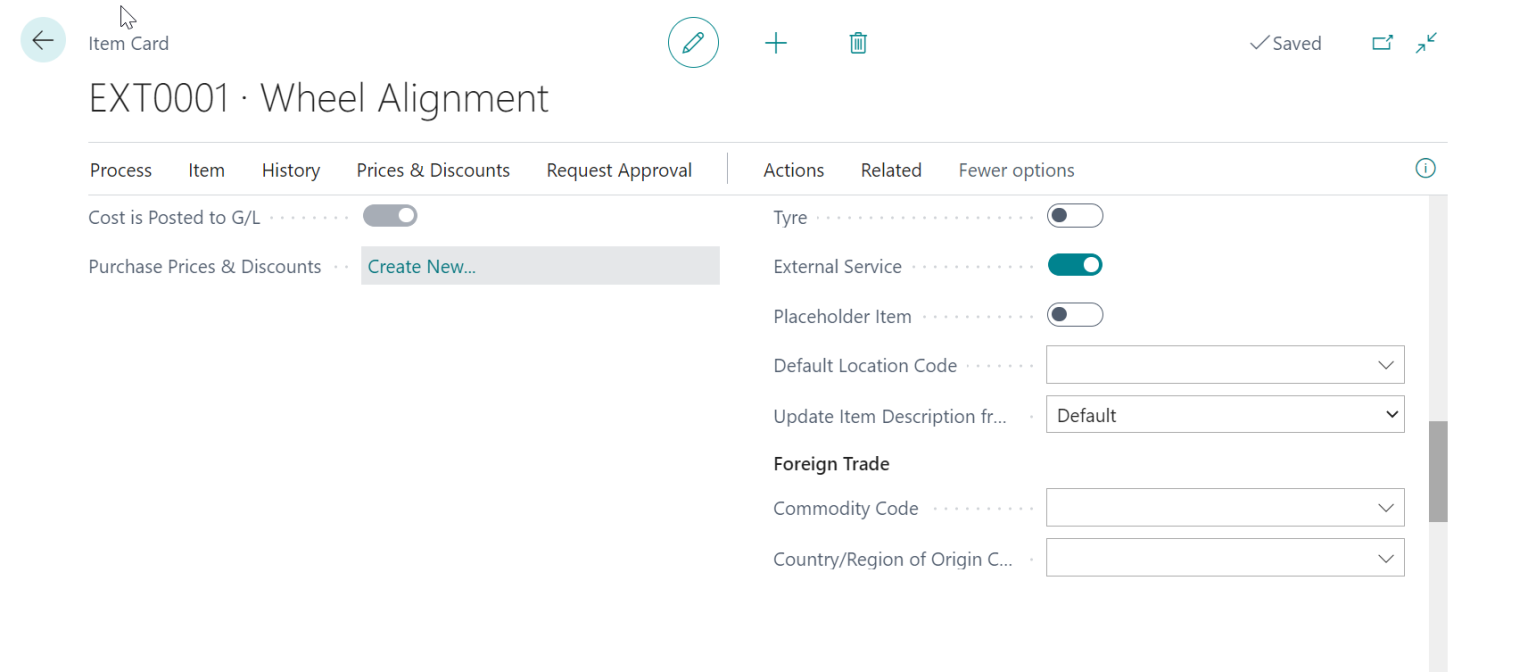The image size is (1536, 672).
Task: Open item card in new window icon
Action: pos(1382,43)
